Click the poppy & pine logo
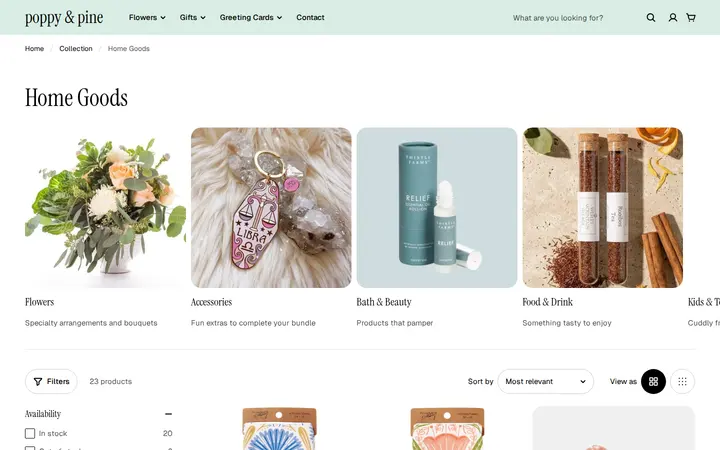 pyautogui.click(x=64, y=17)
